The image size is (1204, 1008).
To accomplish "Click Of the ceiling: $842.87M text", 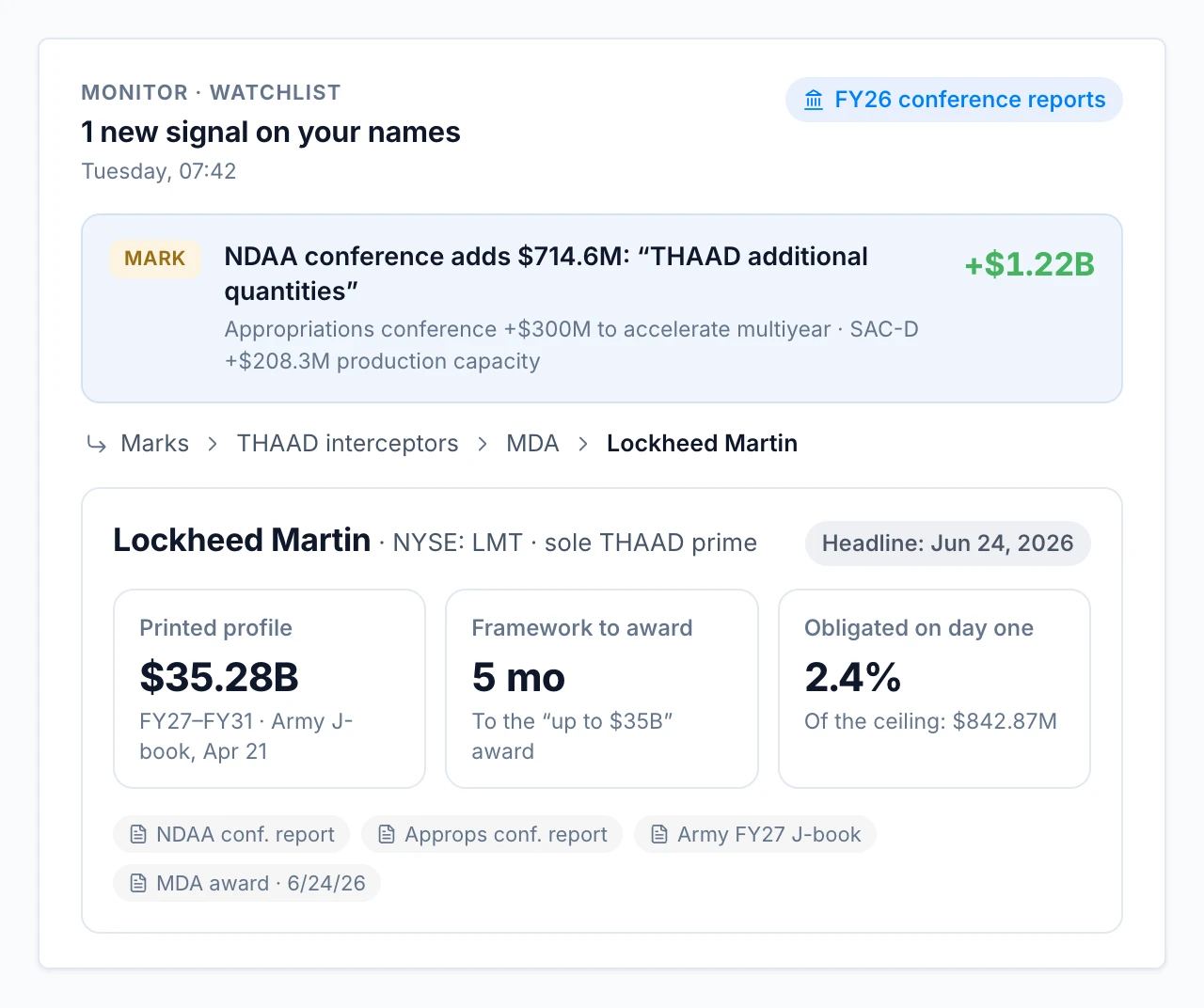I will [x=930, y=722].
